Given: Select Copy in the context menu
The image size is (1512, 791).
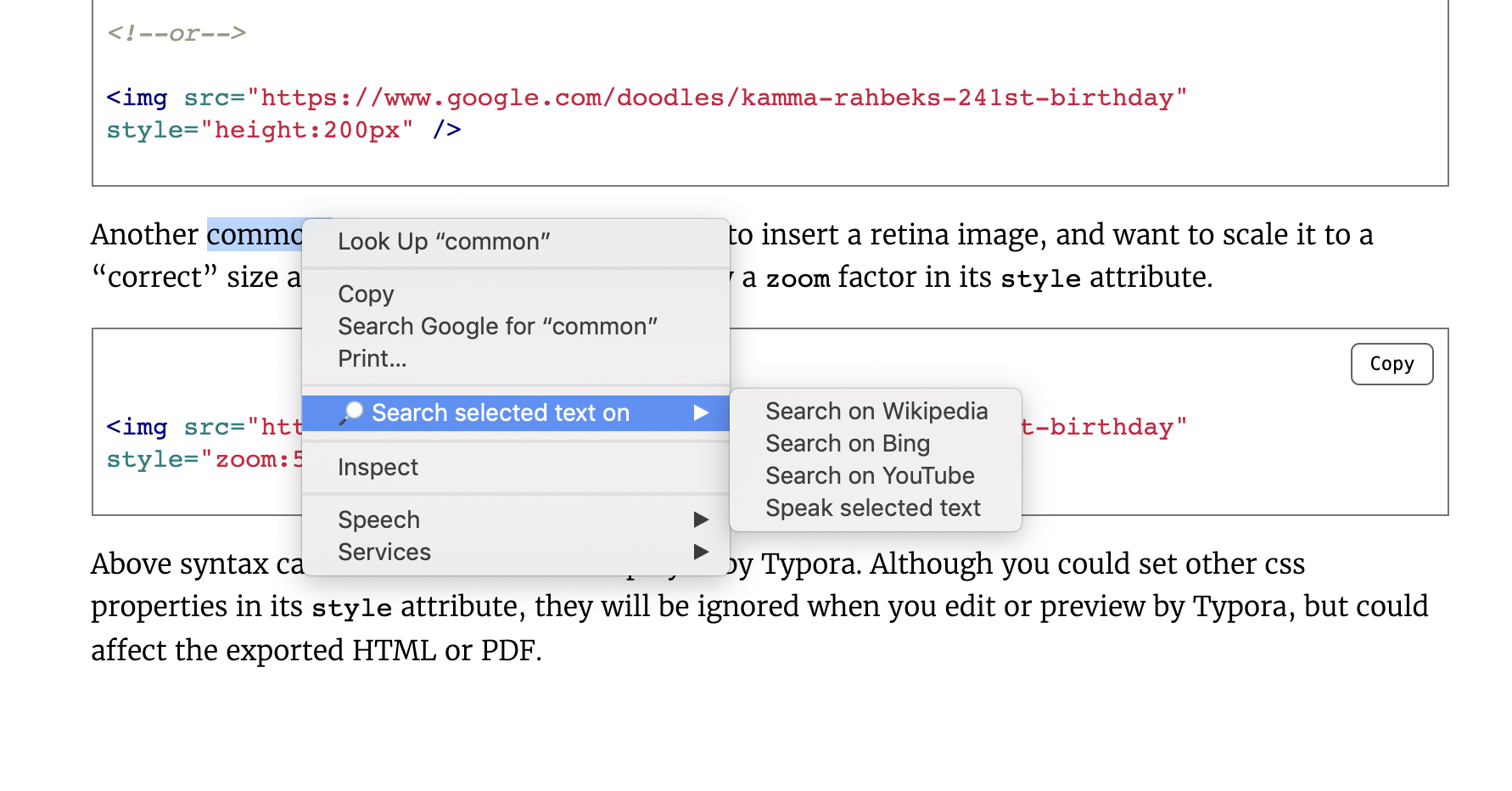Looking at the screenshot, I should [516, 294].
